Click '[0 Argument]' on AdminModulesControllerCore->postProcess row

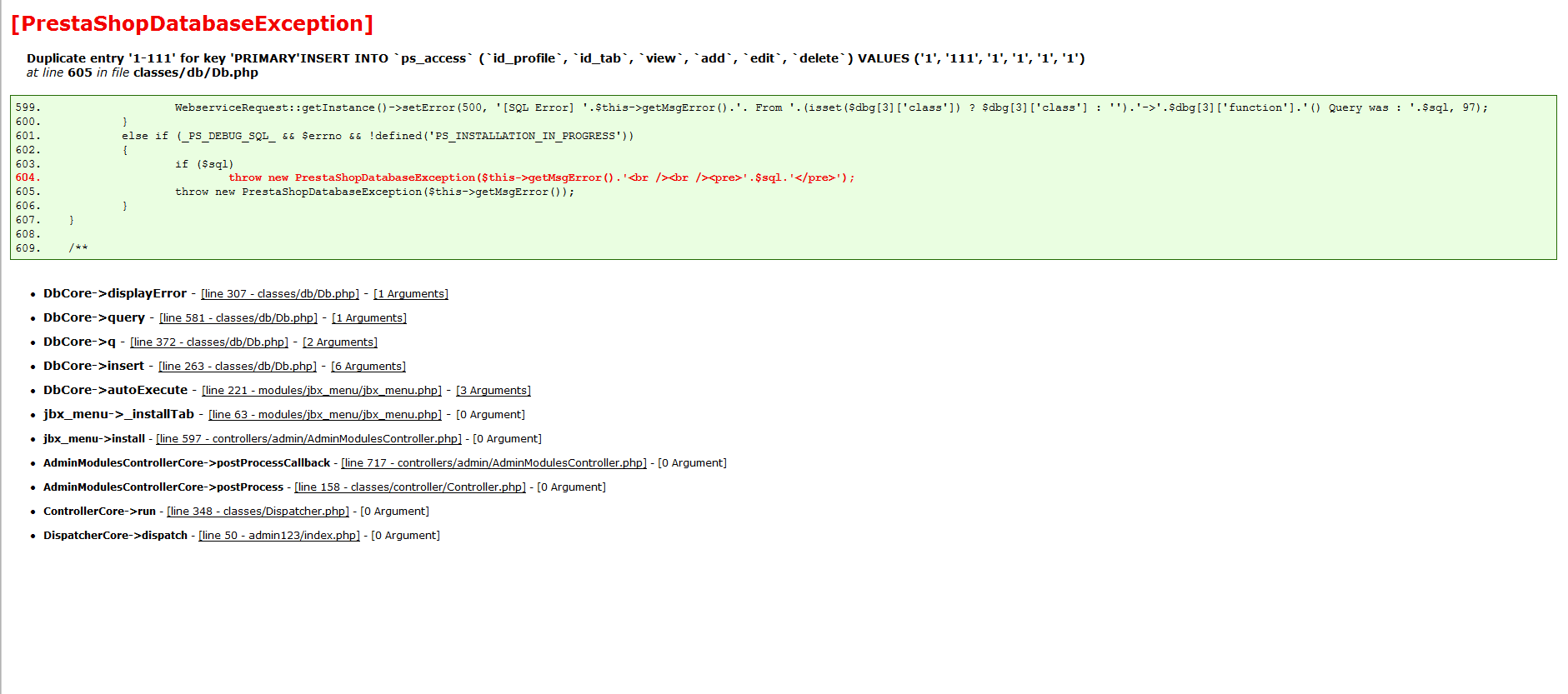click(571, 487)
